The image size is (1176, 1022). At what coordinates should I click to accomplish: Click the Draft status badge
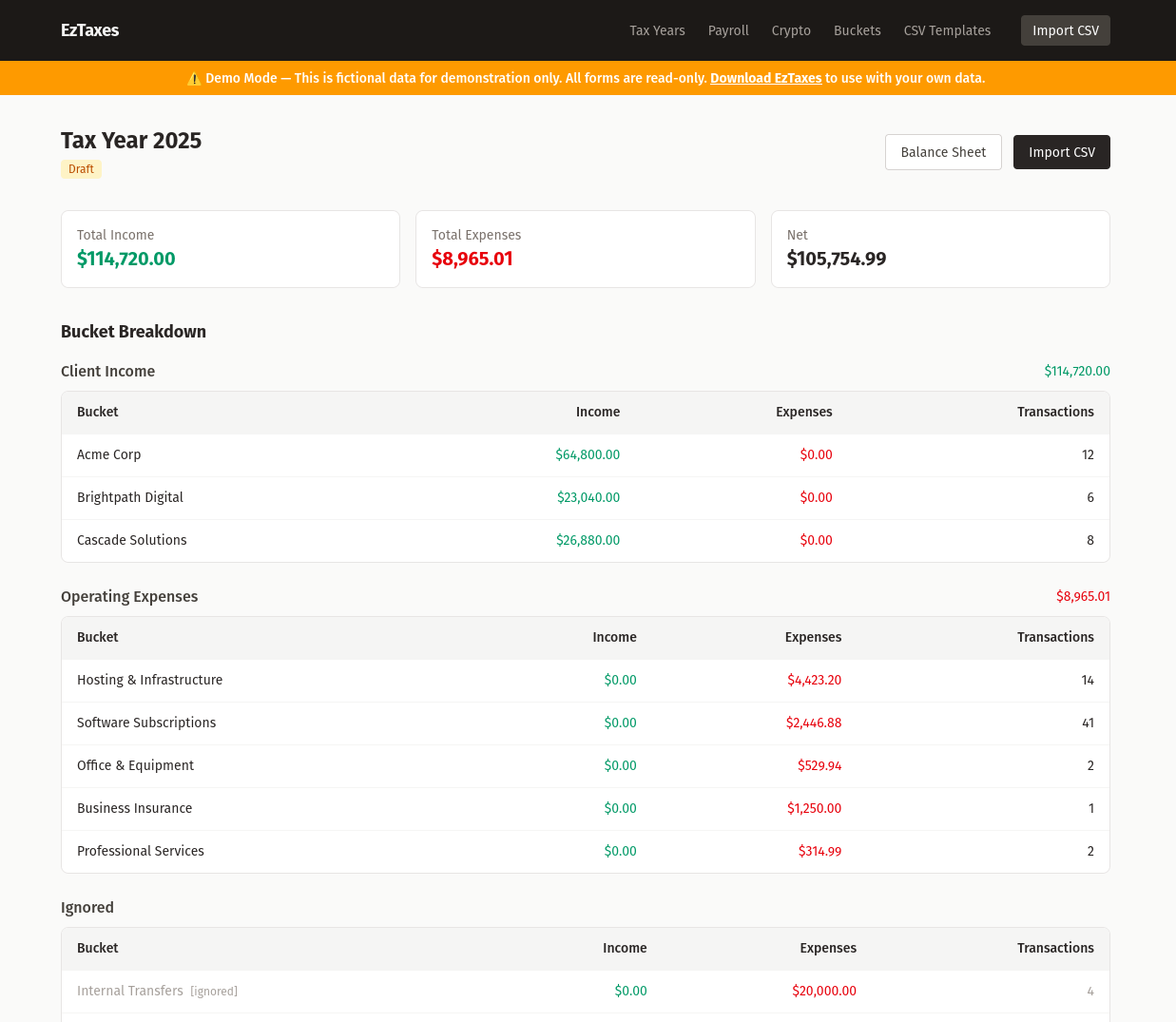coord(81,169)
